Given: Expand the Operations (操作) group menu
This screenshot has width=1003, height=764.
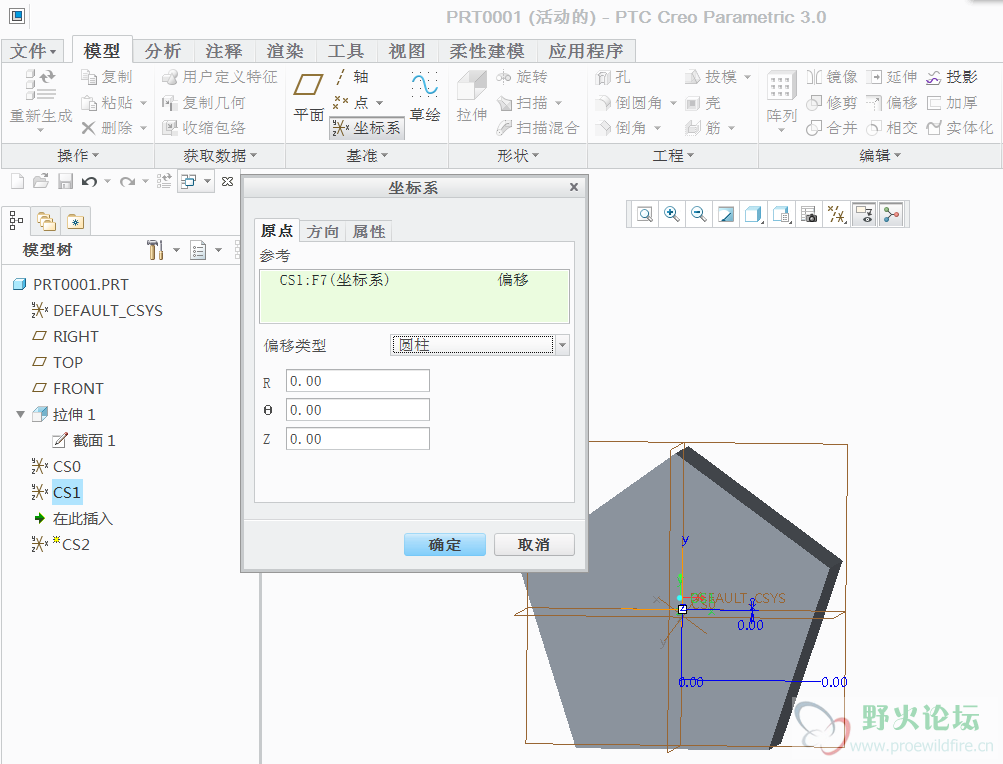Looking at the screenshot, I should click(x=78, y=155).
